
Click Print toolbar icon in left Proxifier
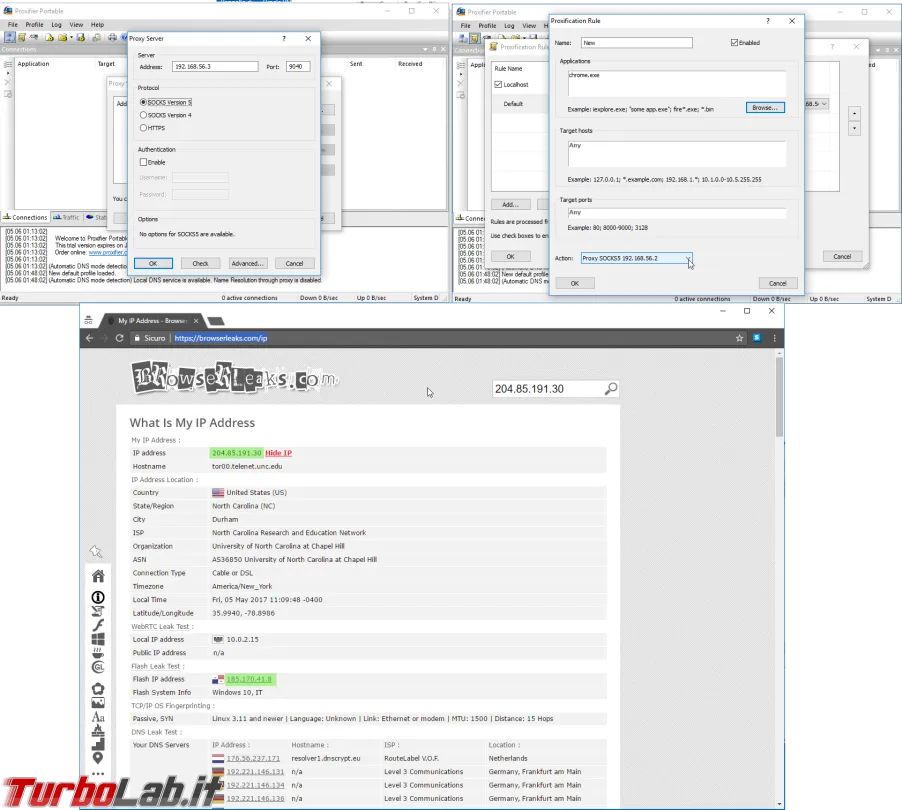click(113, 37)
